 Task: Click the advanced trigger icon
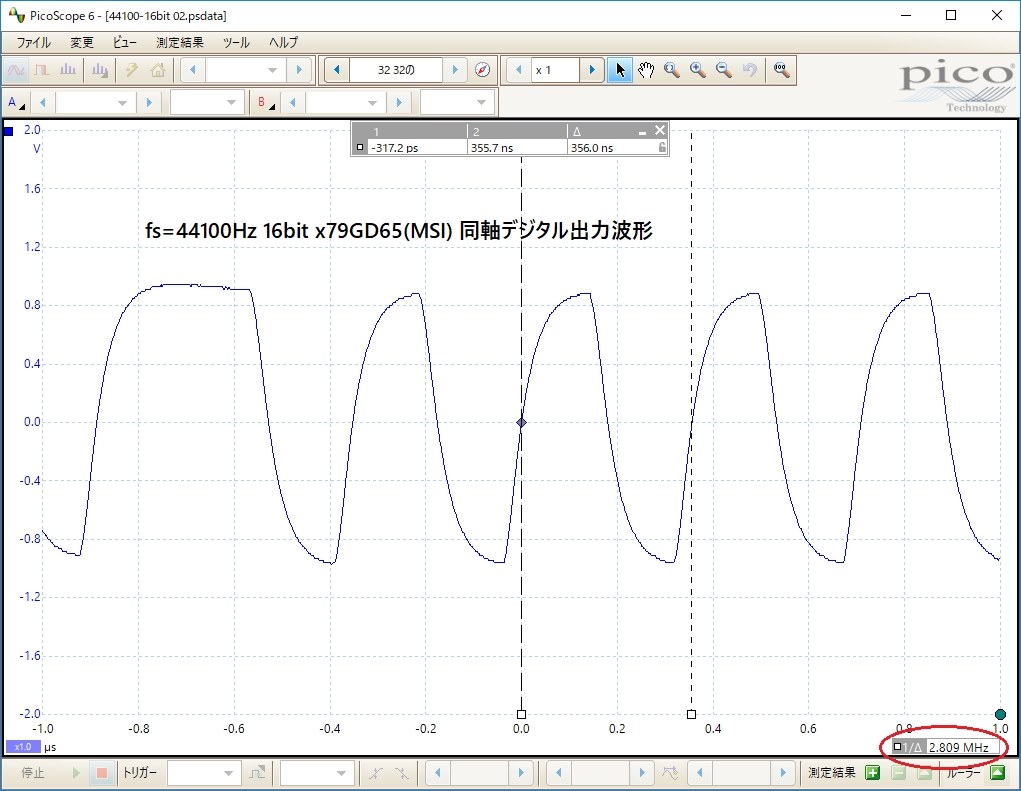[257, 773]
